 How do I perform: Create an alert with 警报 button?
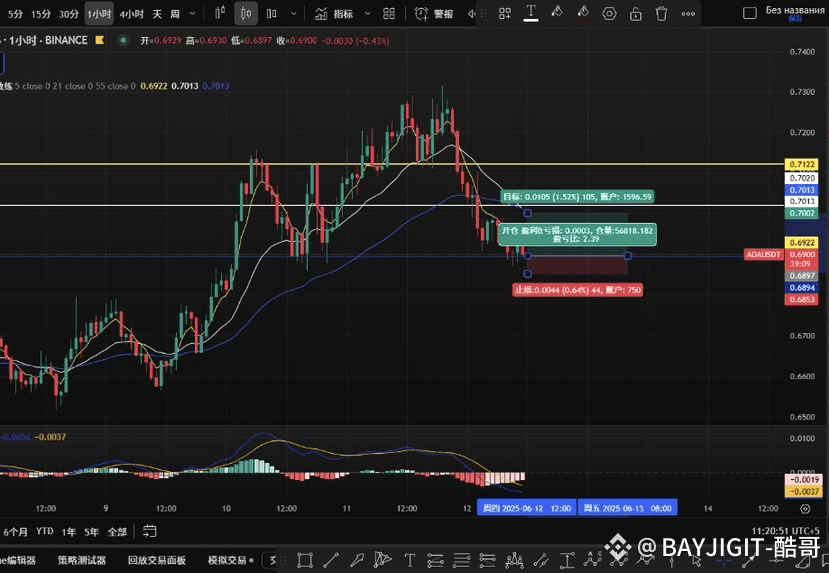pyautogui.click(x=434, y=14)
